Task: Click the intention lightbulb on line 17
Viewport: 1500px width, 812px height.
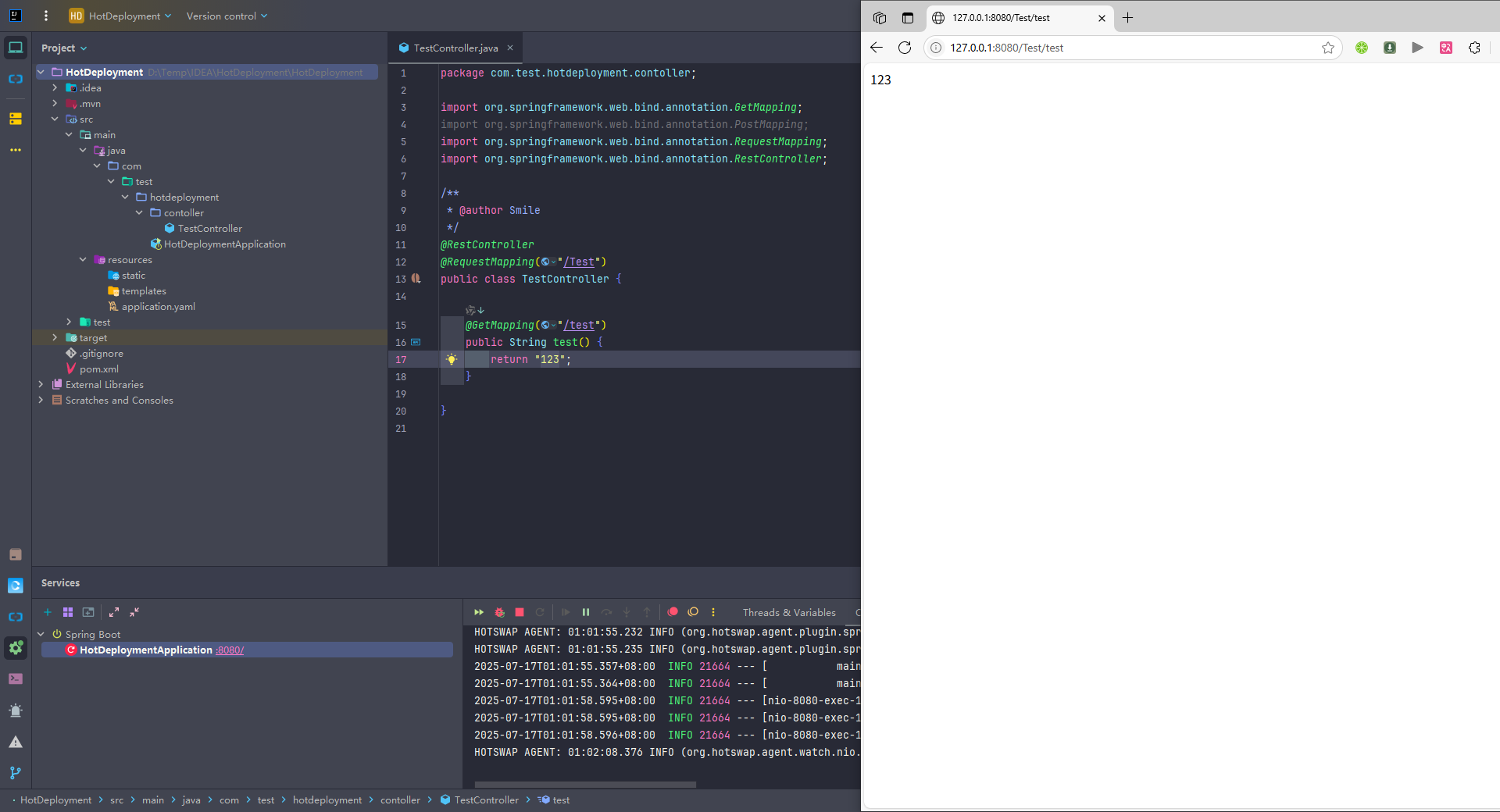Action: coord(451,359)
